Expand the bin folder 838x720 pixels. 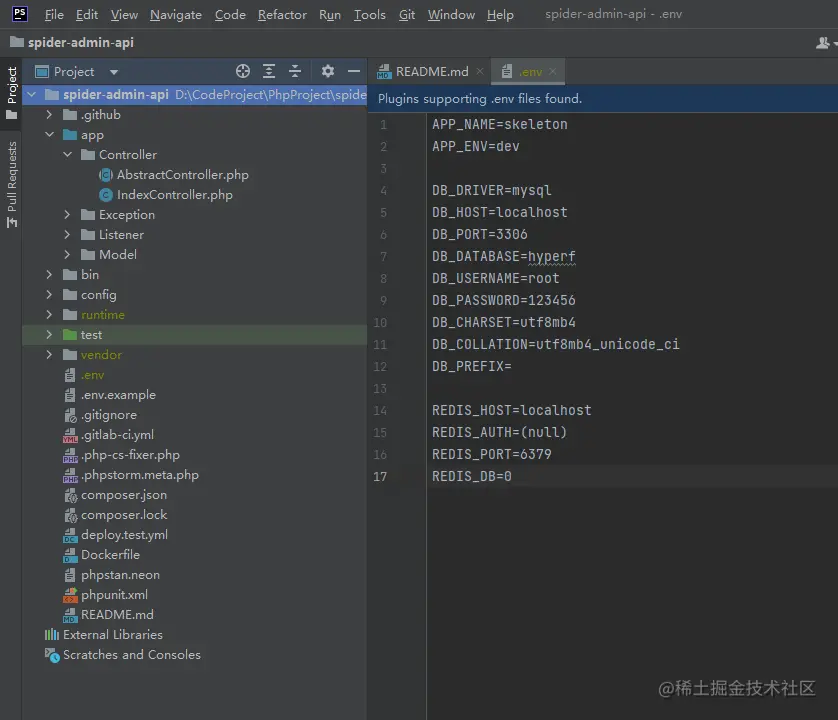pos(49,275)
